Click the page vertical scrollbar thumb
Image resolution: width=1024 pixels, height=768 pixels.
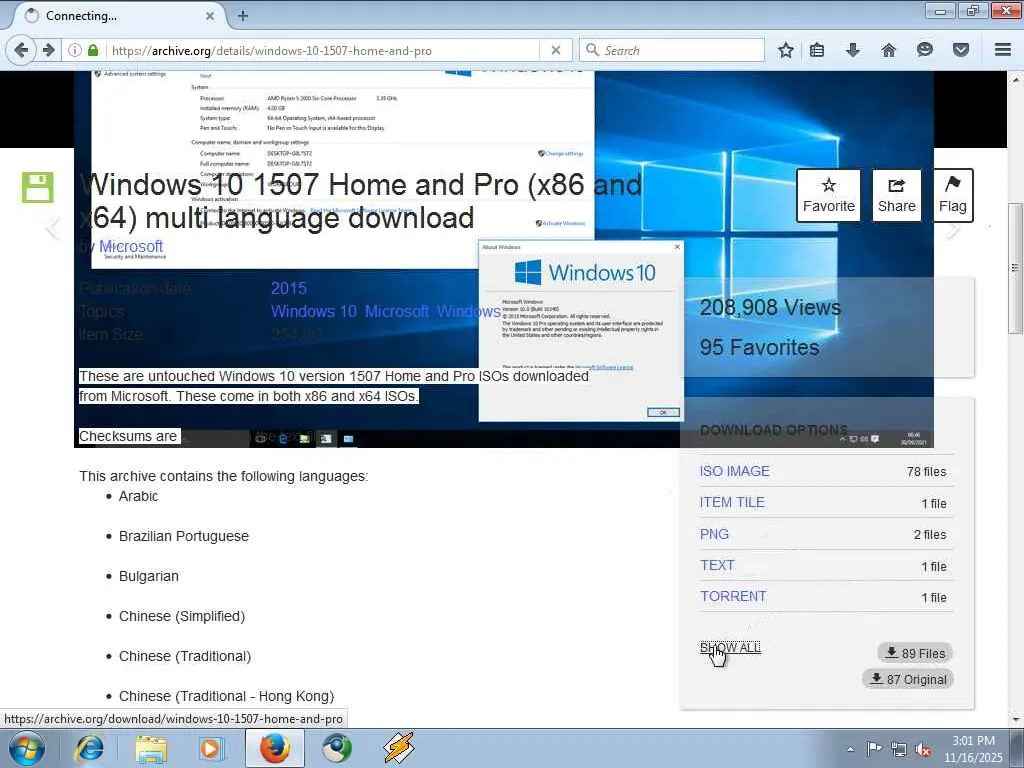point(1015,268)
